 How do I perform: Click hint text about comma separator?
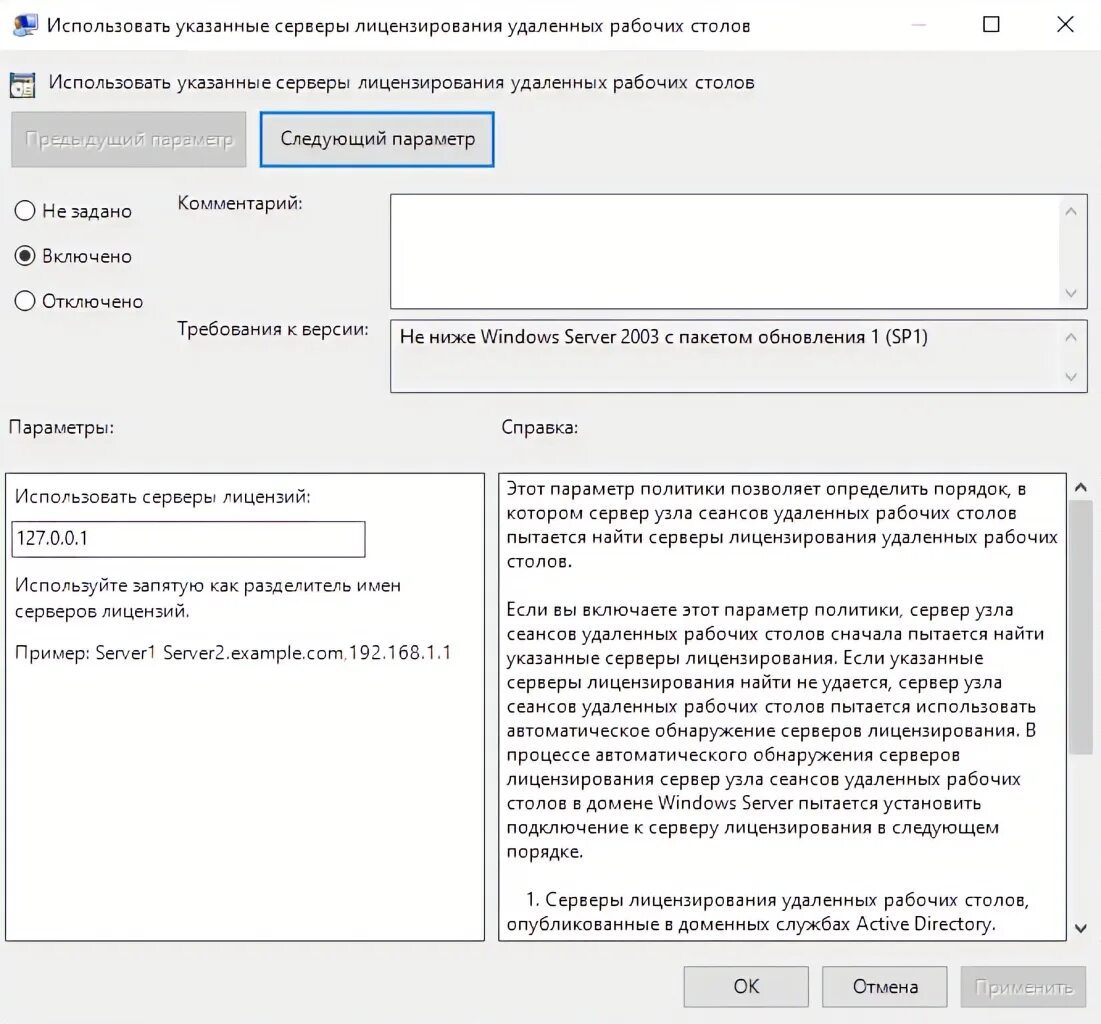coord(208,598)
